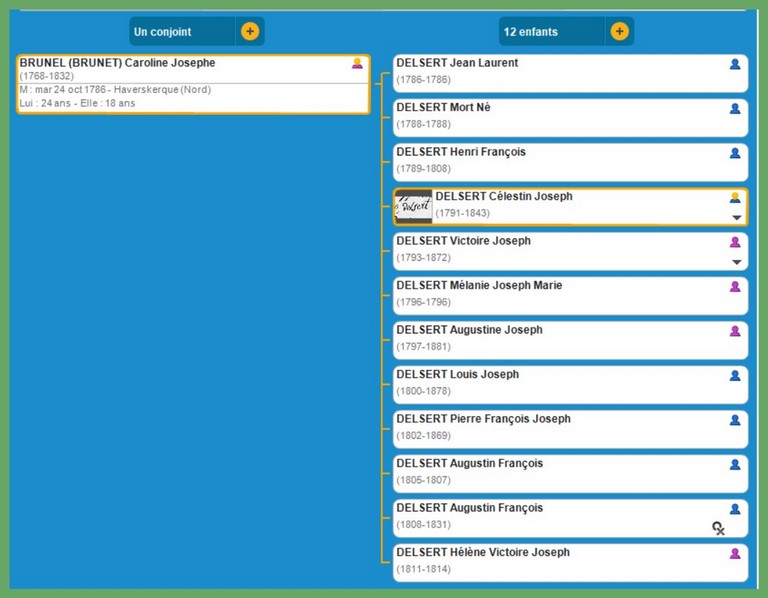Click the female icon for Augustine Joseph
Viewport: 768px width, 598px height.
[735, 331]
